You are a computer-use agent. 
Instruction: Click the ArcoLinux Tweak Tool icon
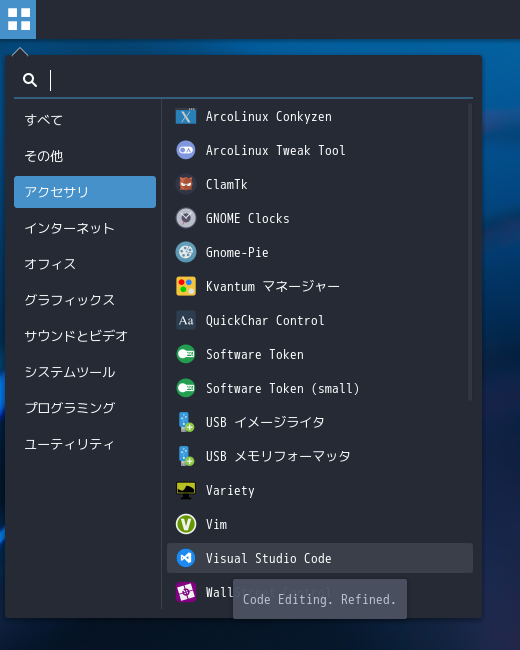[x=186, y=150]
